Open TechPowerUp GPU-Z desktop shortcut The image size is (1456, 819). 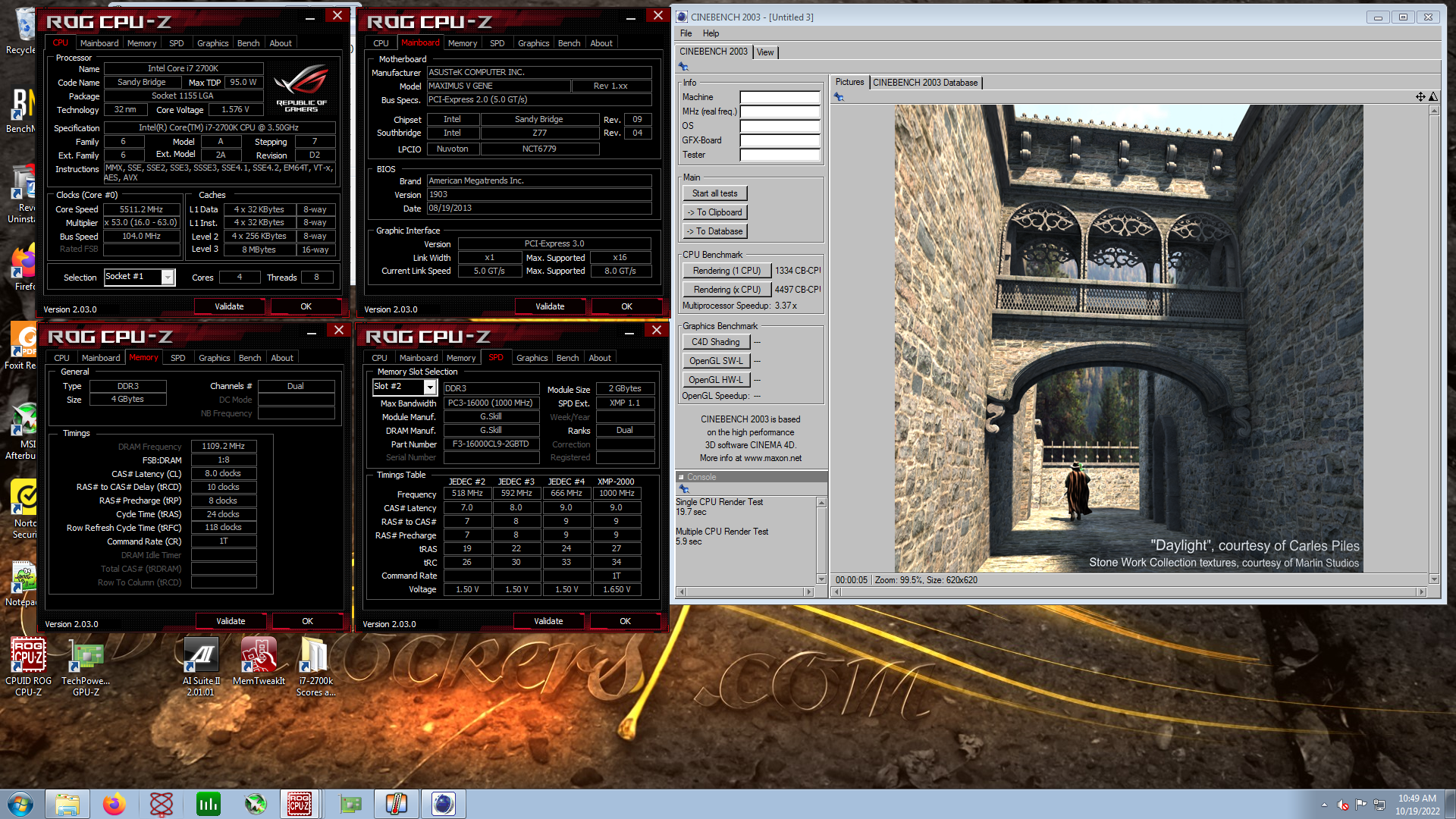click(86, 667)
